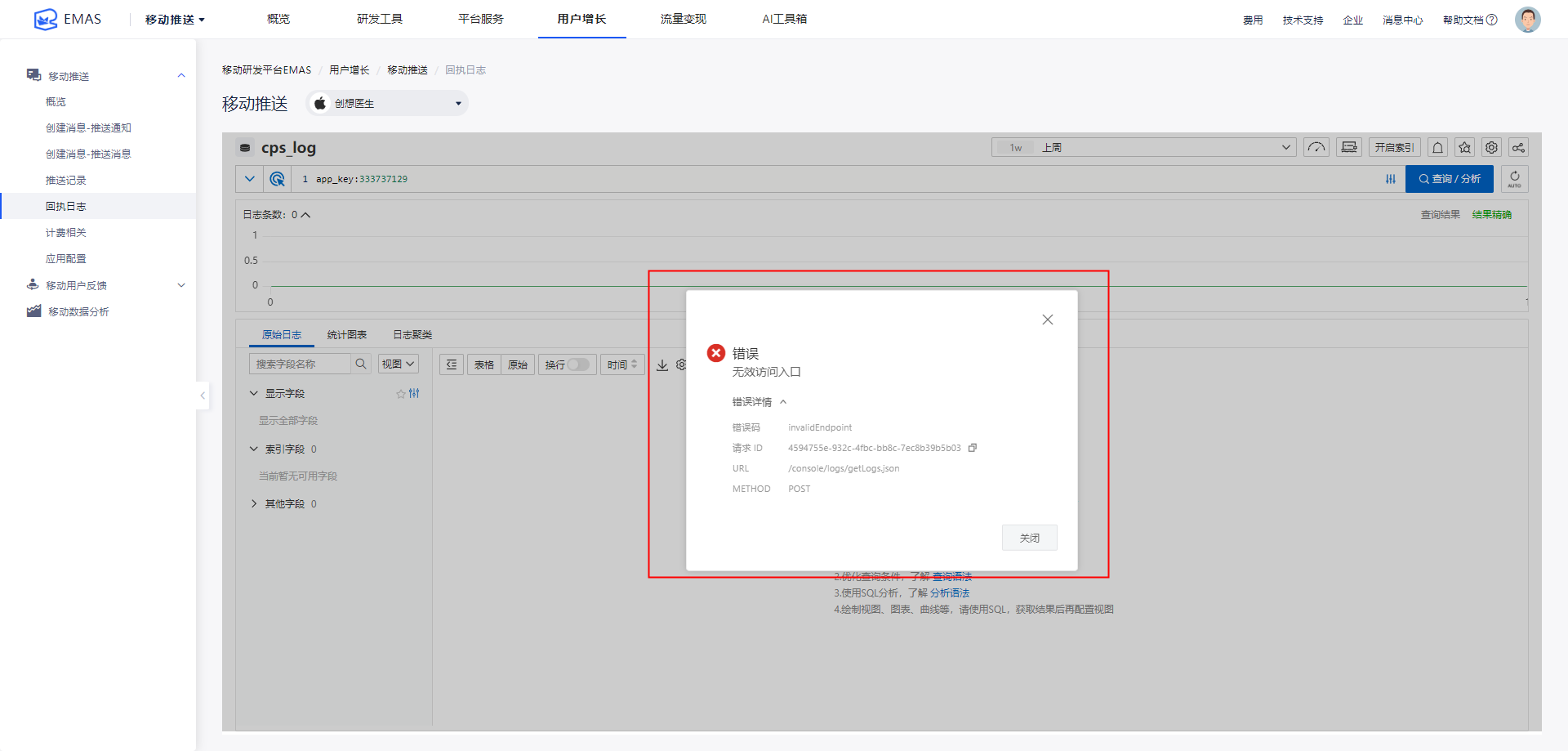Toggle 时间 sort order
Screen dimensions: 1568x751
point(622,364)
